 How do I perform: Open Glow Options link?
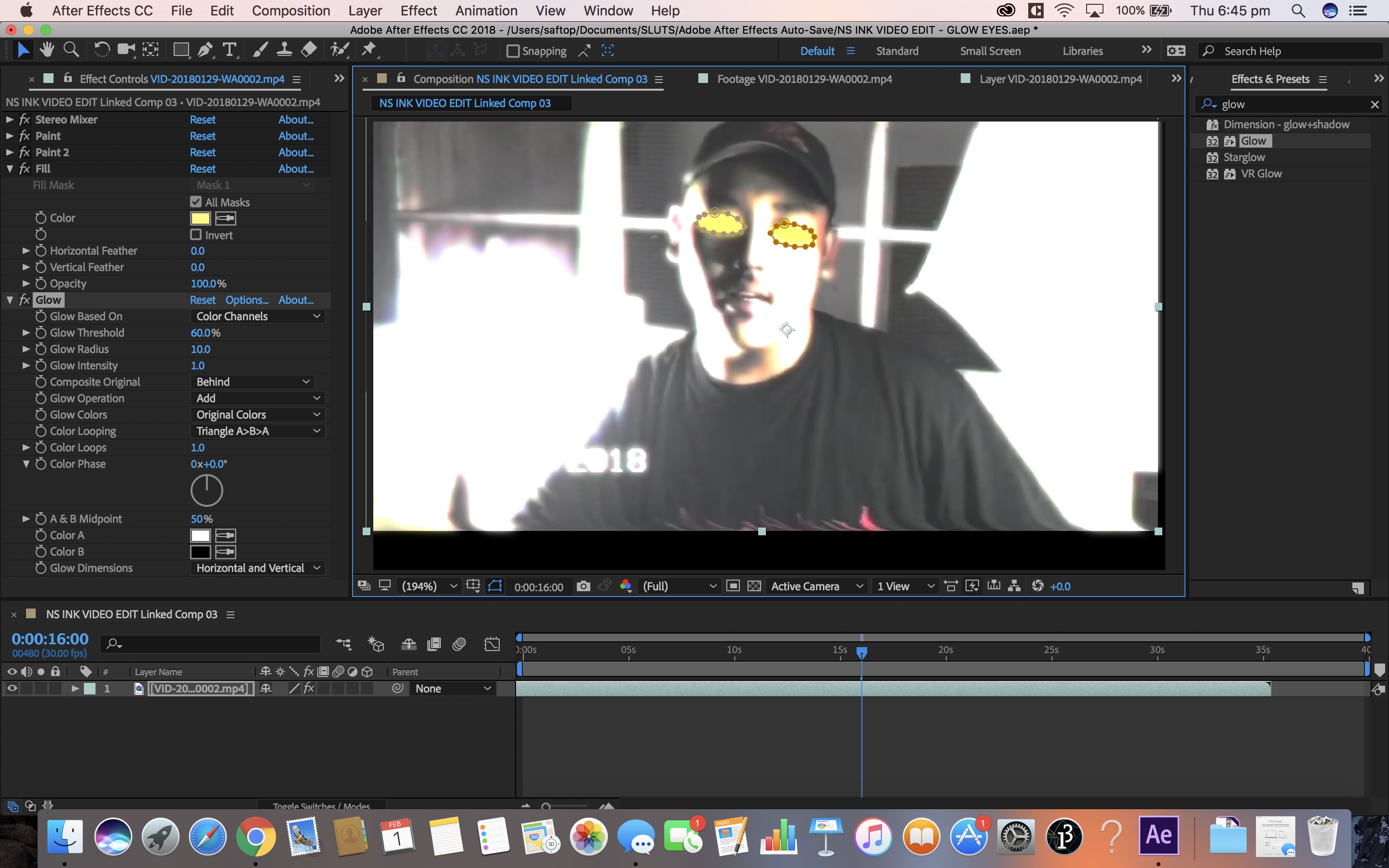247,299
